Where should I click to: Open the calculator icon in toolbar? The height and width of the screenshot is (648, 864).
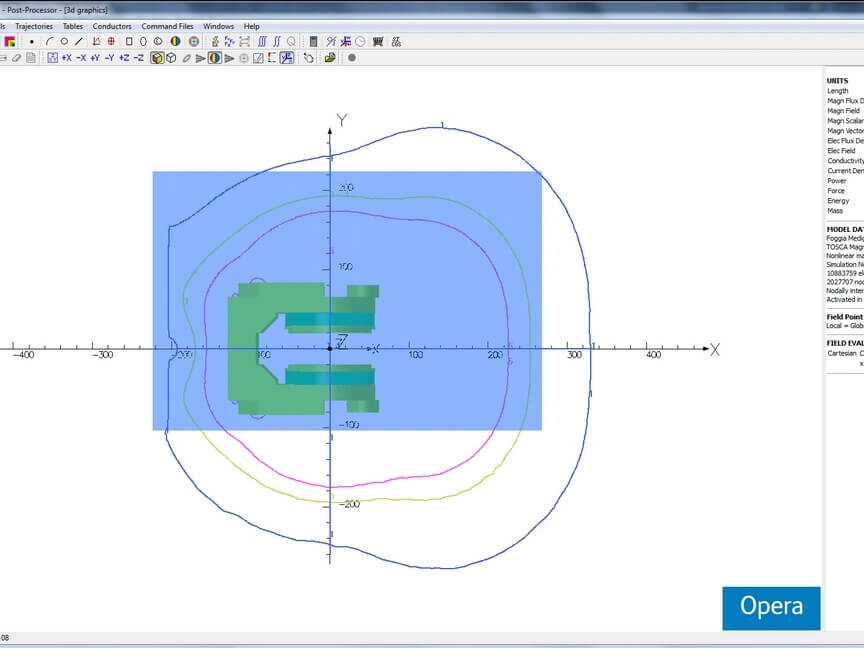point(313,42)
